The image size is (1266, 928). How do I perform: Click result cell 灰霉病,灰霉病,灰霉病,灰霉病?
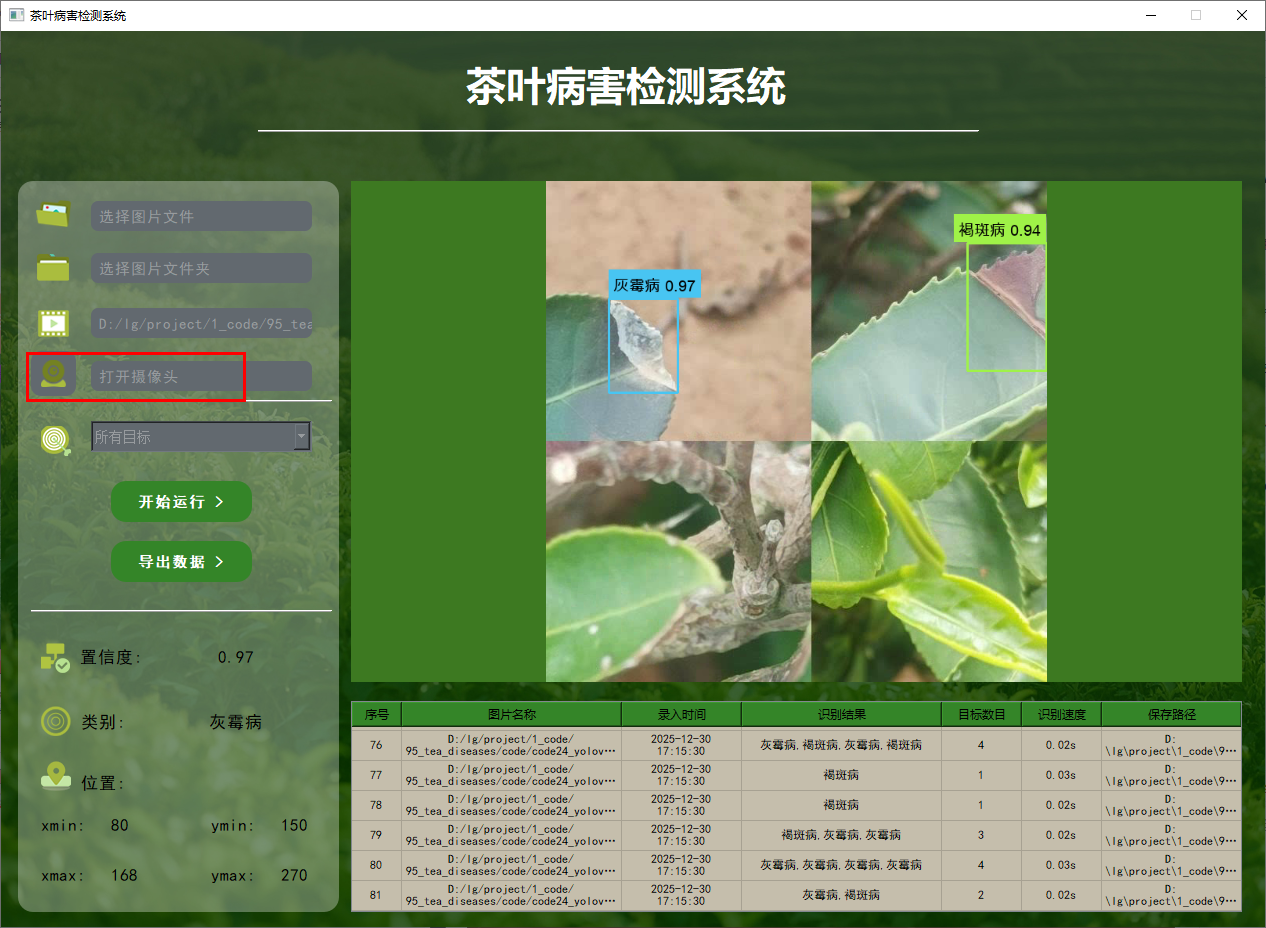(x=841, y=865)
